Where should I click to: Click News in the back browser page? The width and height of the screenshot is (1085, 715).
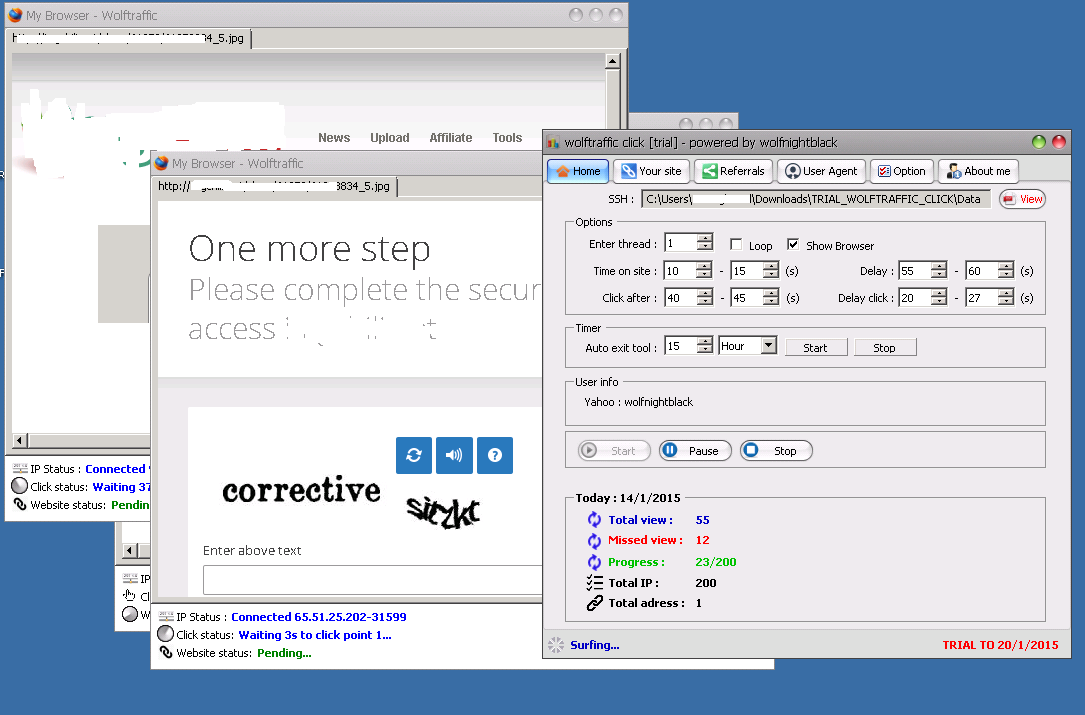(334, 138)
